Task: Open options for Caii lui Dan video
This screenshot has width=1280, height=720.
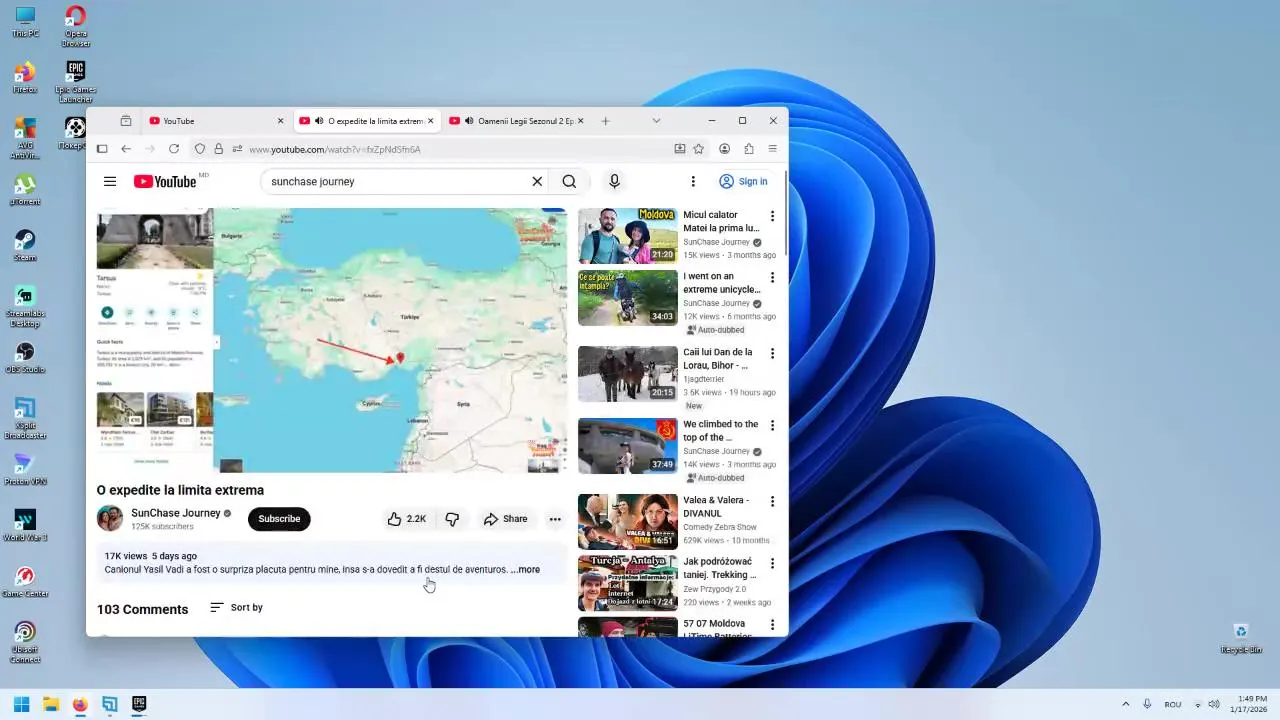Action: [772, 354]
